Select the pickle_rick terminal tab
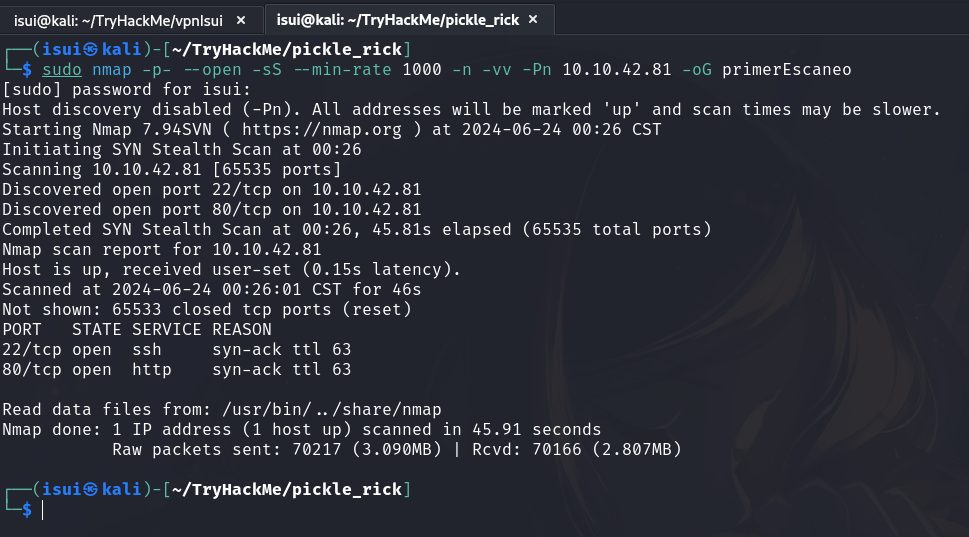Viewport: 969px width, 537px height. 398,18
